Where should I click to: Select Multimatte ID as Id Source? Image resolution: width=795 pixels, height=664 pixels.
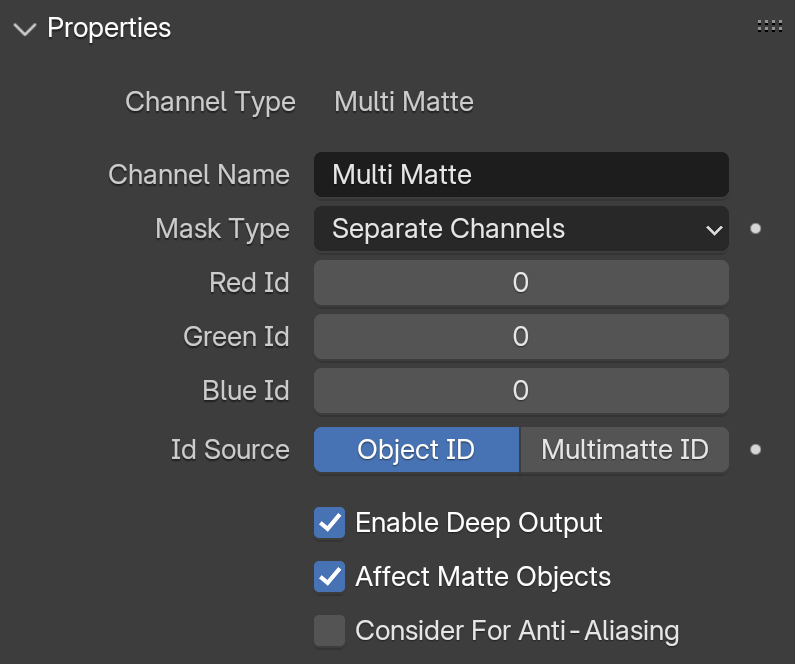625,450
